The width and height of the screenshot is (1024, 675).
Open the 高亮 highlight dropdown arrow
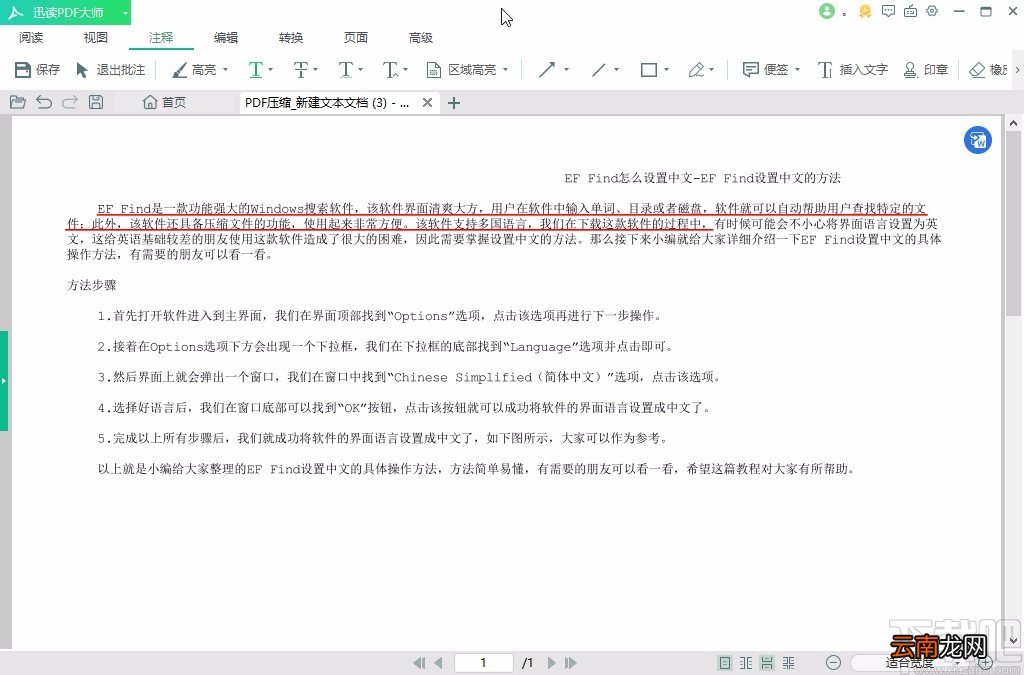(x=226, y=69)
